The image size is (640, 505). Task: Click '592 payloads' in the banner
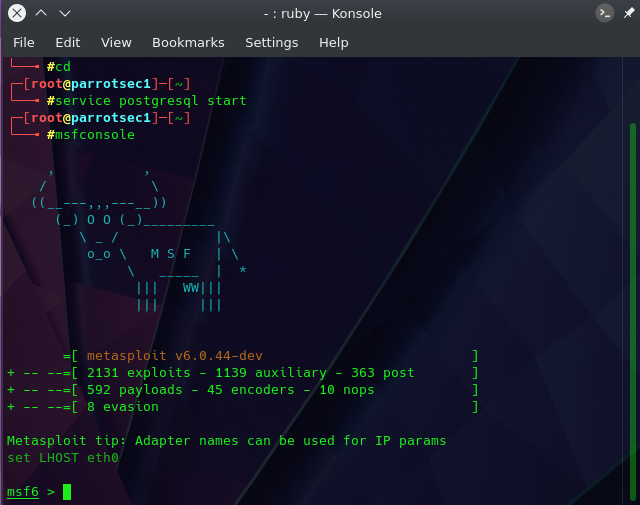[135, 389]
